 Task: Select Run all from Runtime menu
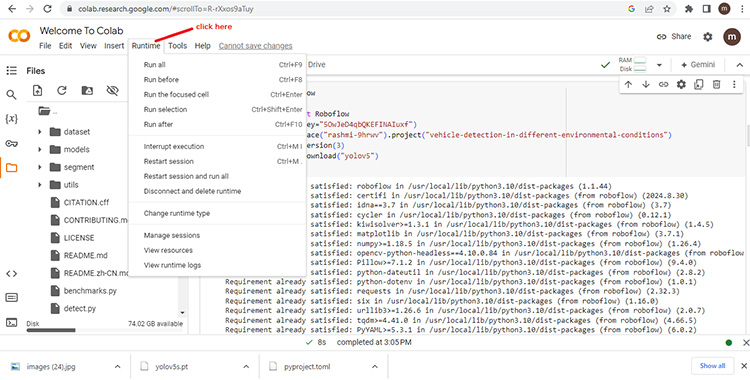click(x=218, y=65)
